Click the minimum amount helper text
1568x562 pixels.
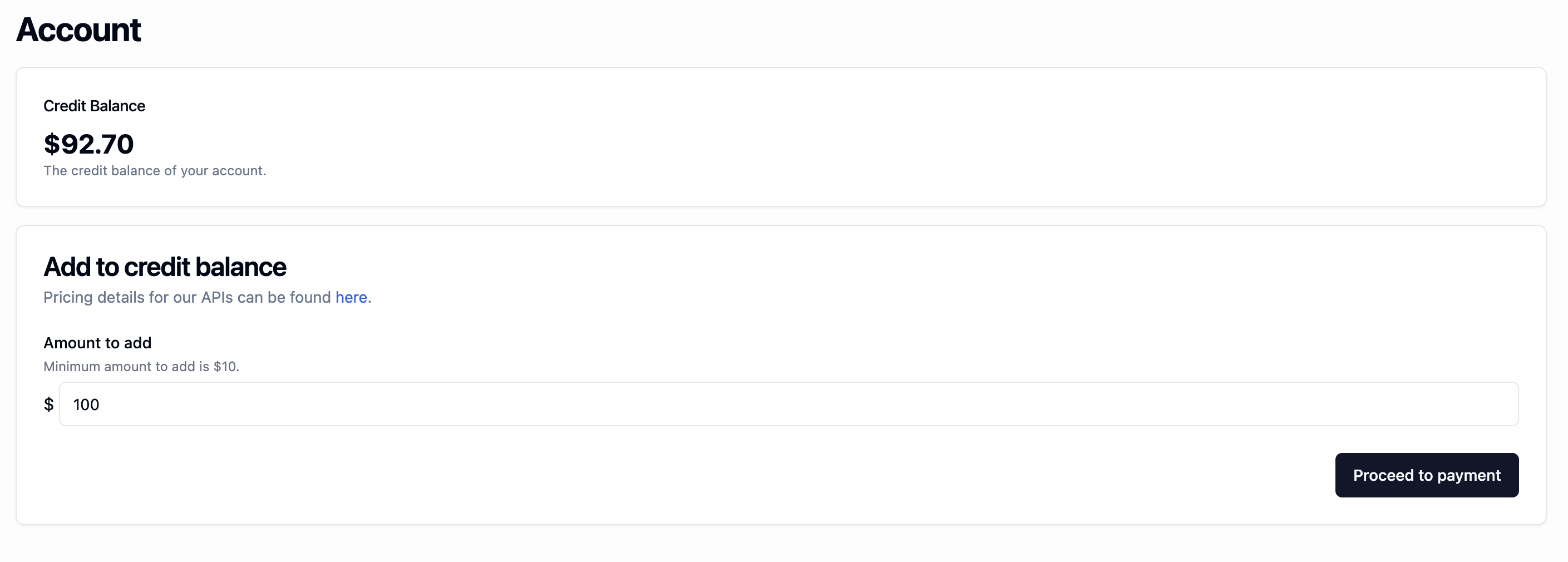click(x=141, y=367)
